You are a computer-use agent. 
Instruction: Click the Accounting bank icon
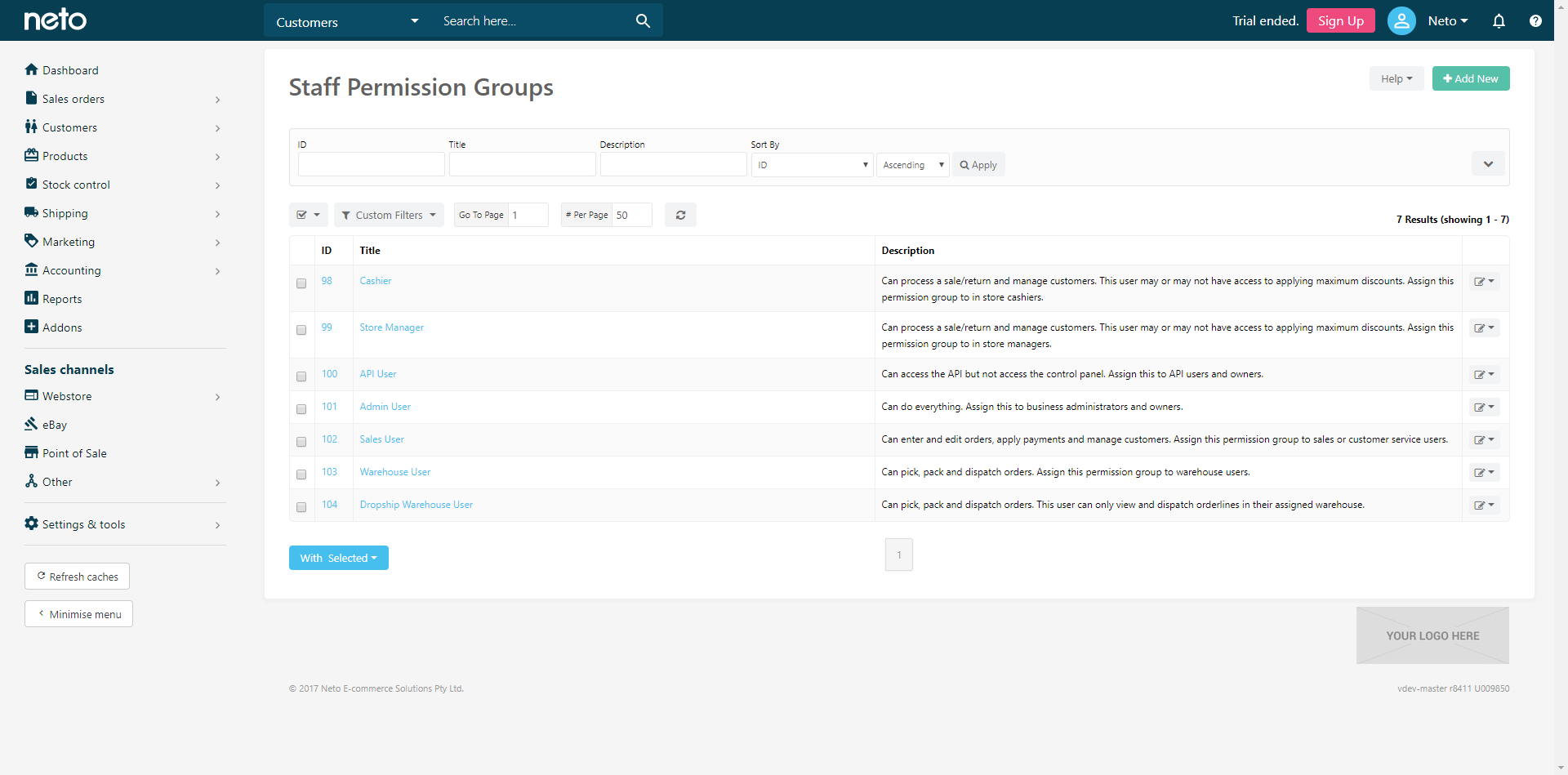pyautogui.click(x=31, y=269)
